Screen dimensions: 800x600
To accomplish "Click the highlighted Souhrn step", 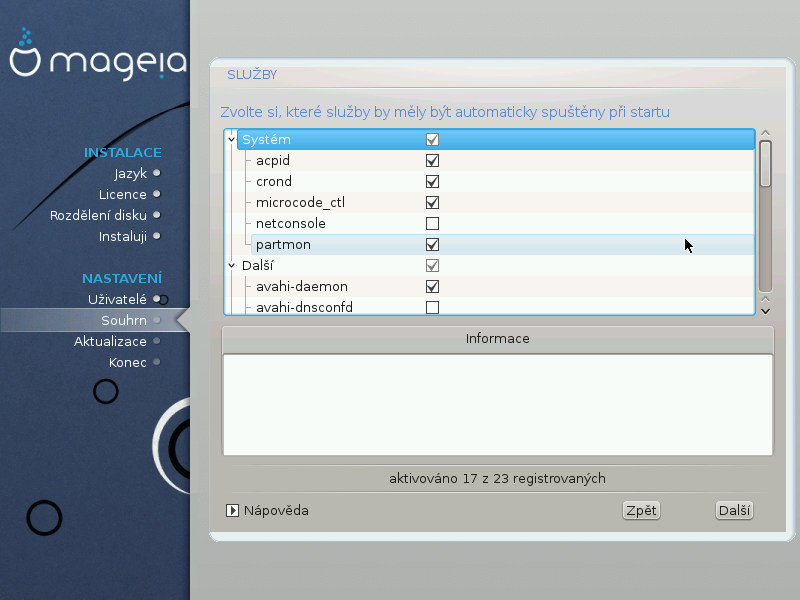I will (x=124, y=320).
